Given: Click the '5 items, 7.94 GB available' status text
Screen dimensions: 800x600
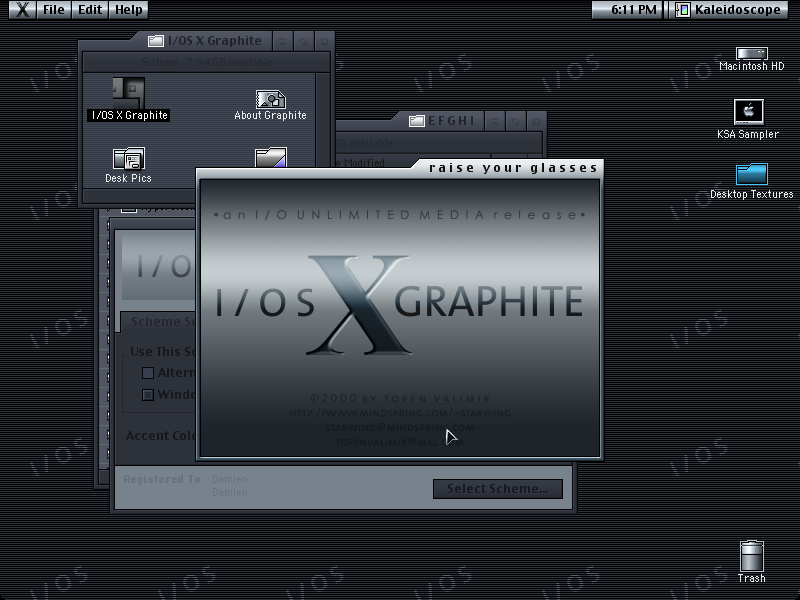Looking at the screenshot, I should pos(207,62).
